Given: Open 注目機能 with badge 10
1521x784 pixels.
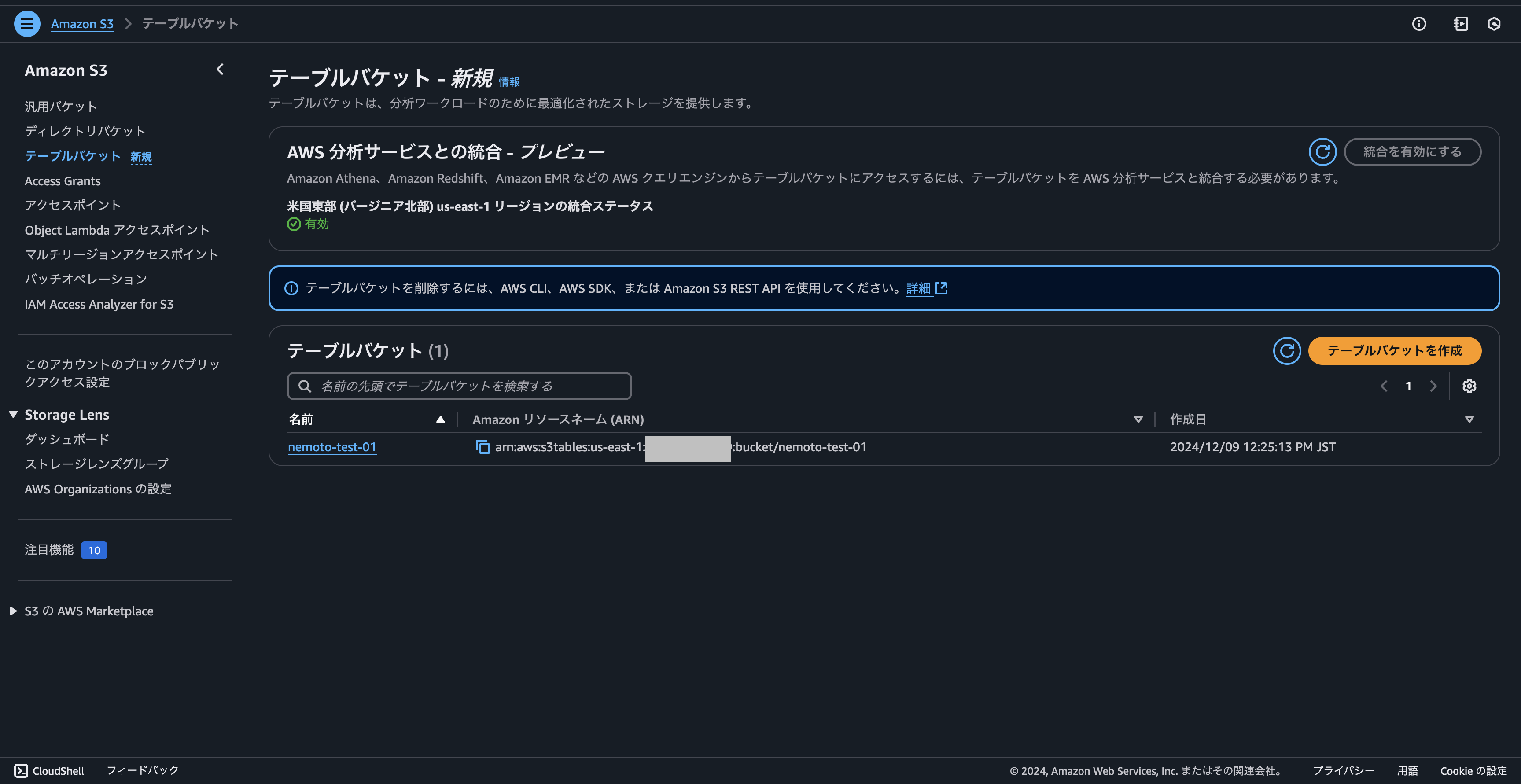Looking at the screenshot, I should coord(66,550).
